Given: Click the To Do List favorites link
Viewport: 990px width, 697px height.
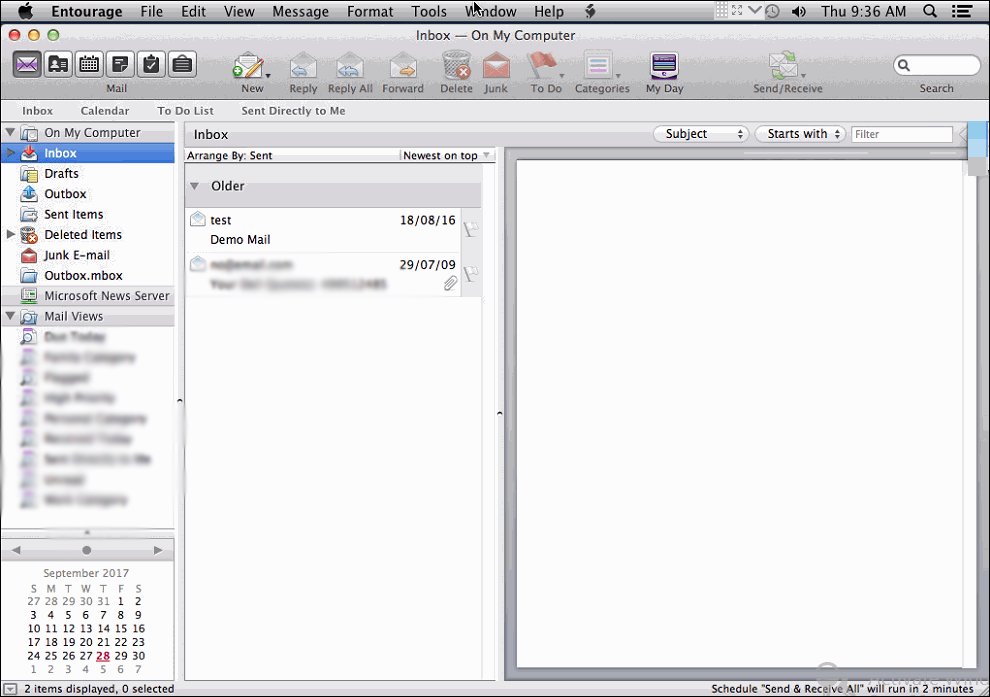Looking at the screenshot, I should (x=185, y=111).
